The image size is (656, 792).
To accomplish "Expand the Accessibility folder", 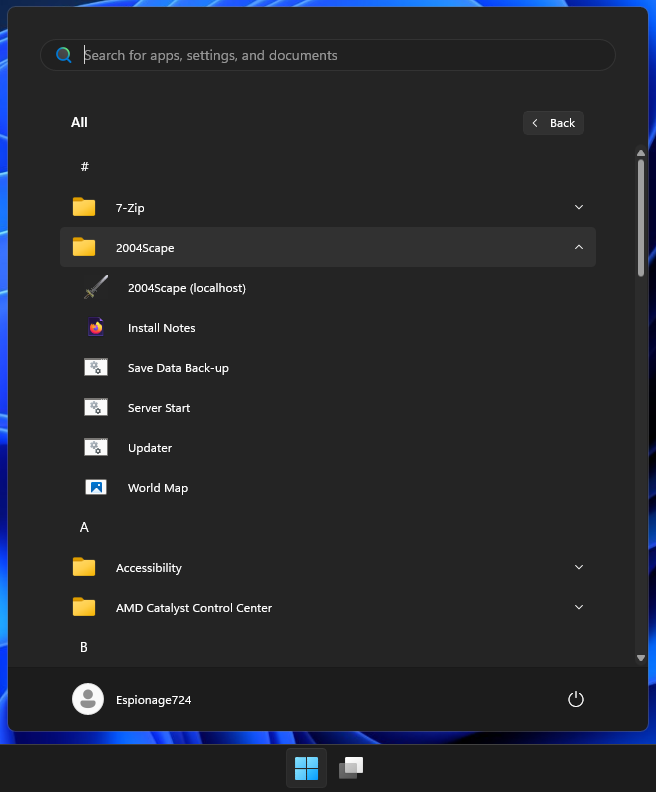I will pyautogui.click(x=578, y=567).
